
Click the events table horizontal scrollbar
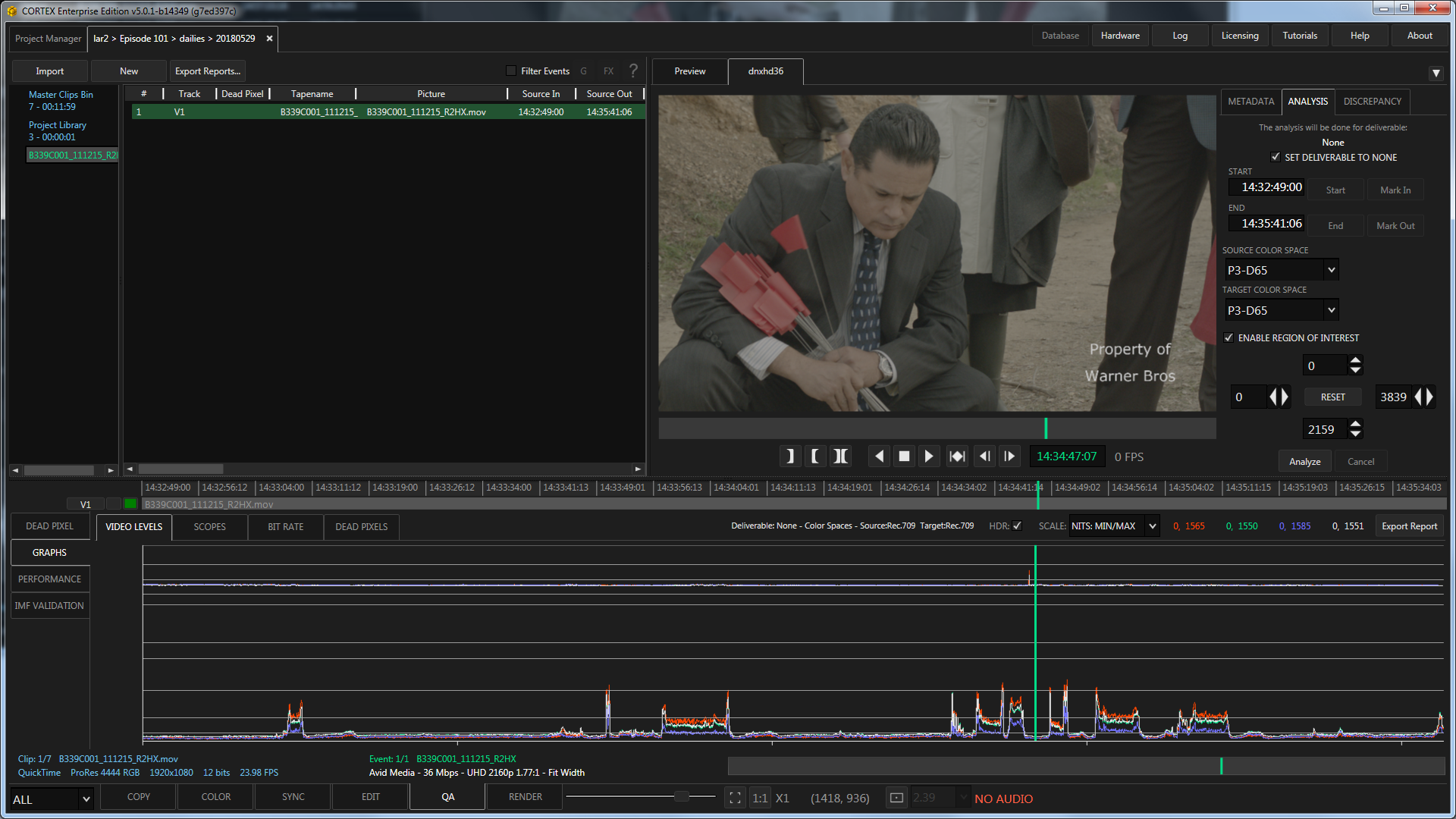pyautogui.click(x=180, y=469)
